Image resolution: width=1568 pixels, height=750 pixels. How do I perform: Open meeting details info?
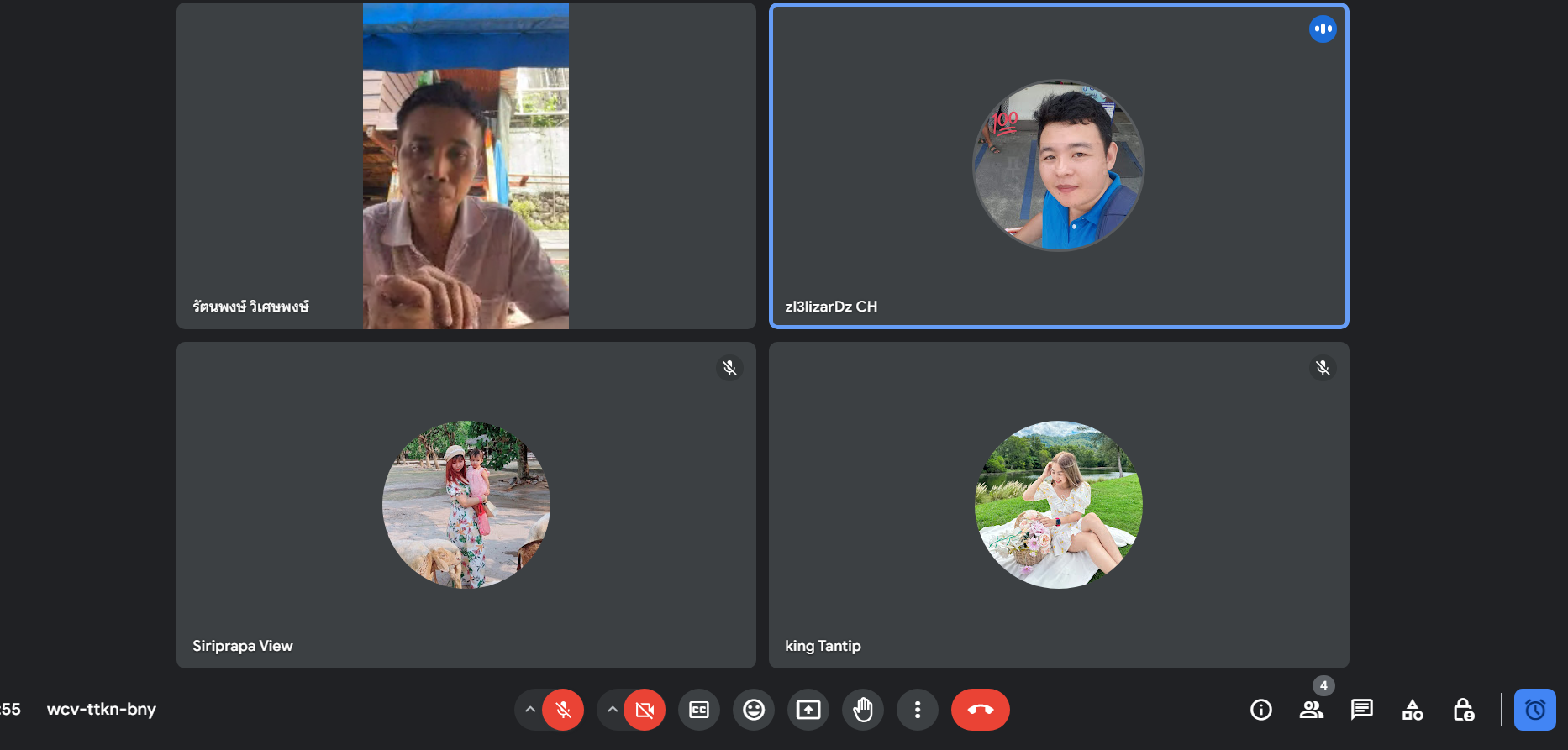(1261, 711)
